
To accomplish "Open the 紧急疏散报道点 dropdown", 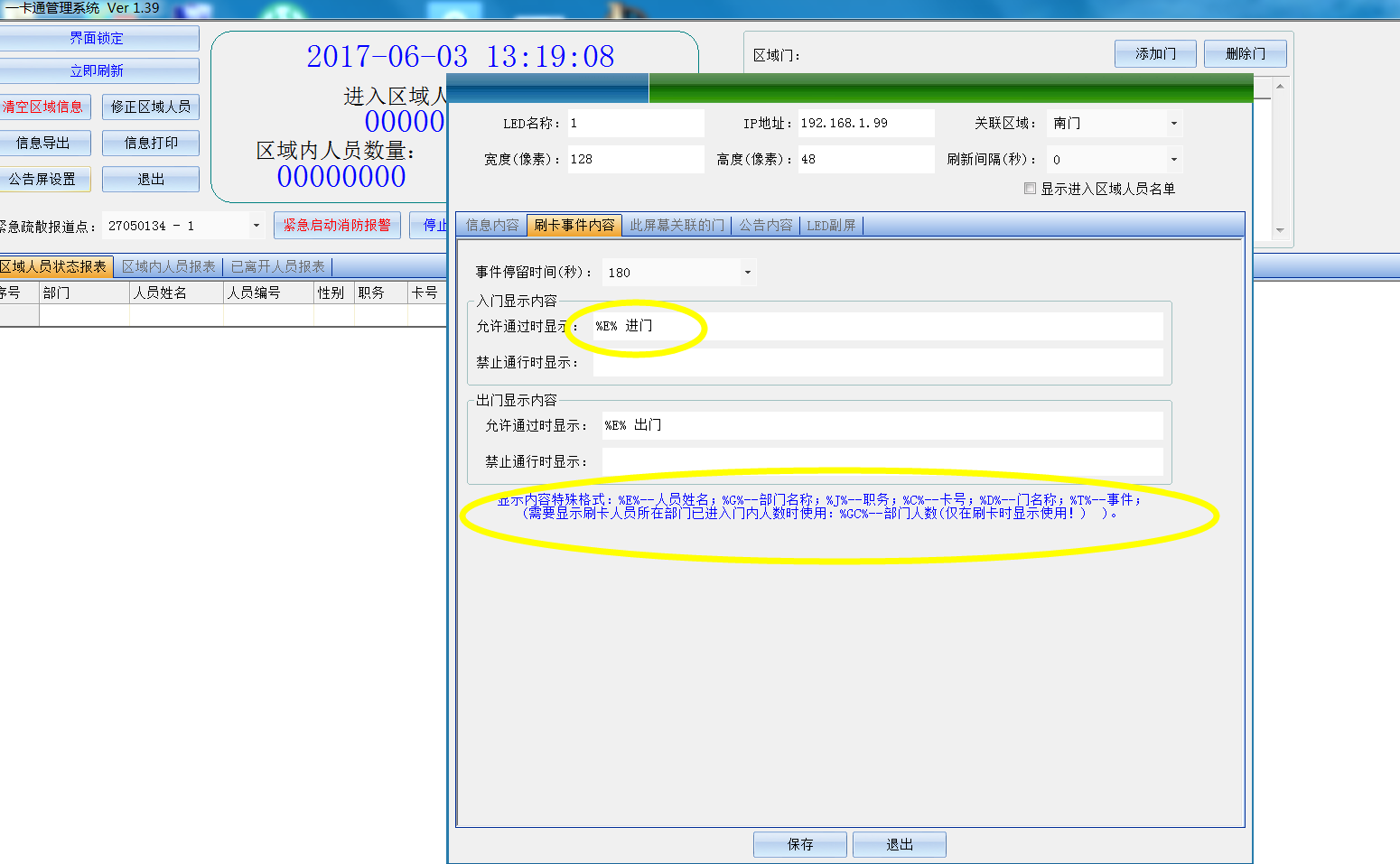I will (x=257, y=226).
